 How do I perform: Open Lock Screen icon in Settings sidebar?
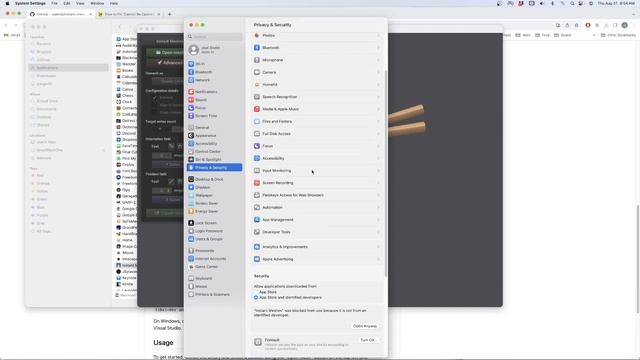point(191,223)
